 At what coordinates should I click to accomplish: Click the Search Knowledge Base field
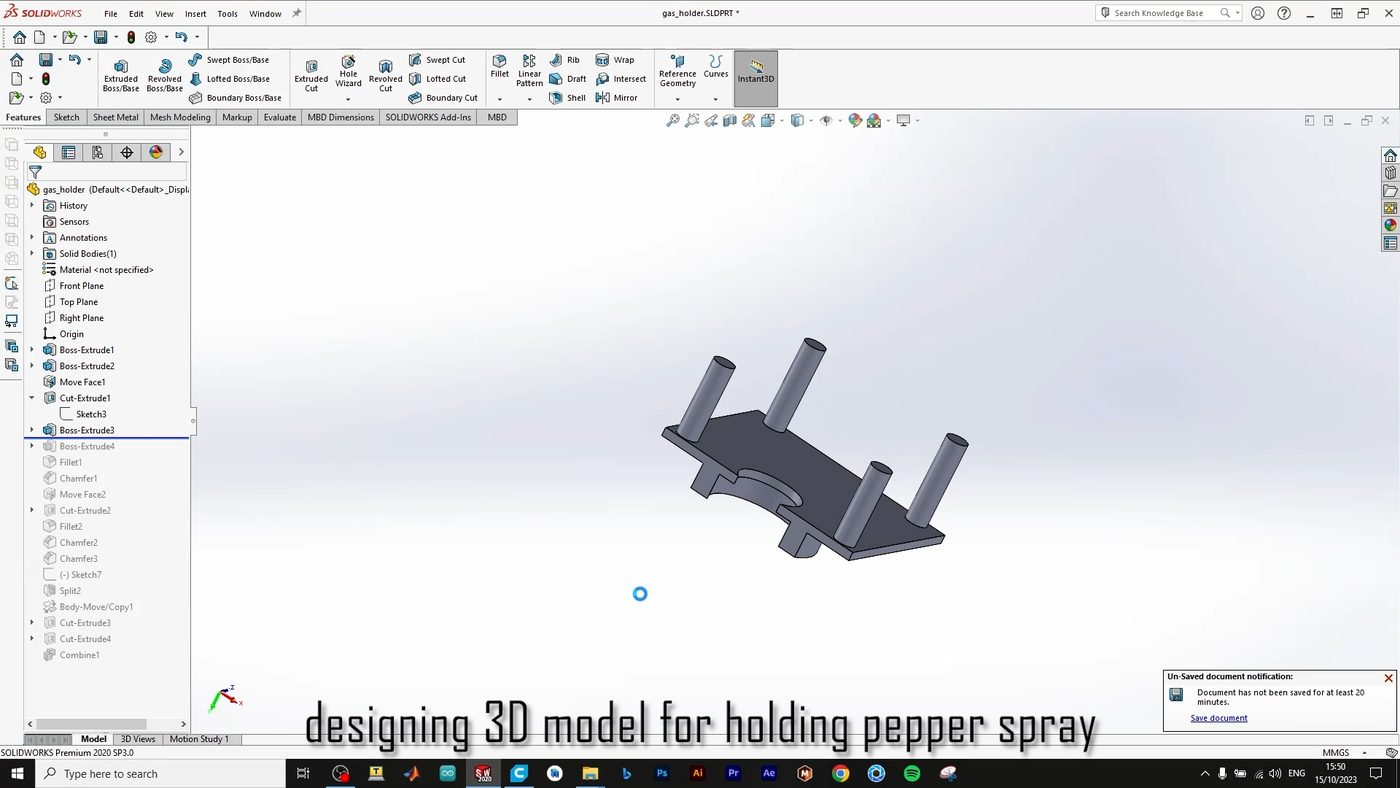point(1169,13)
